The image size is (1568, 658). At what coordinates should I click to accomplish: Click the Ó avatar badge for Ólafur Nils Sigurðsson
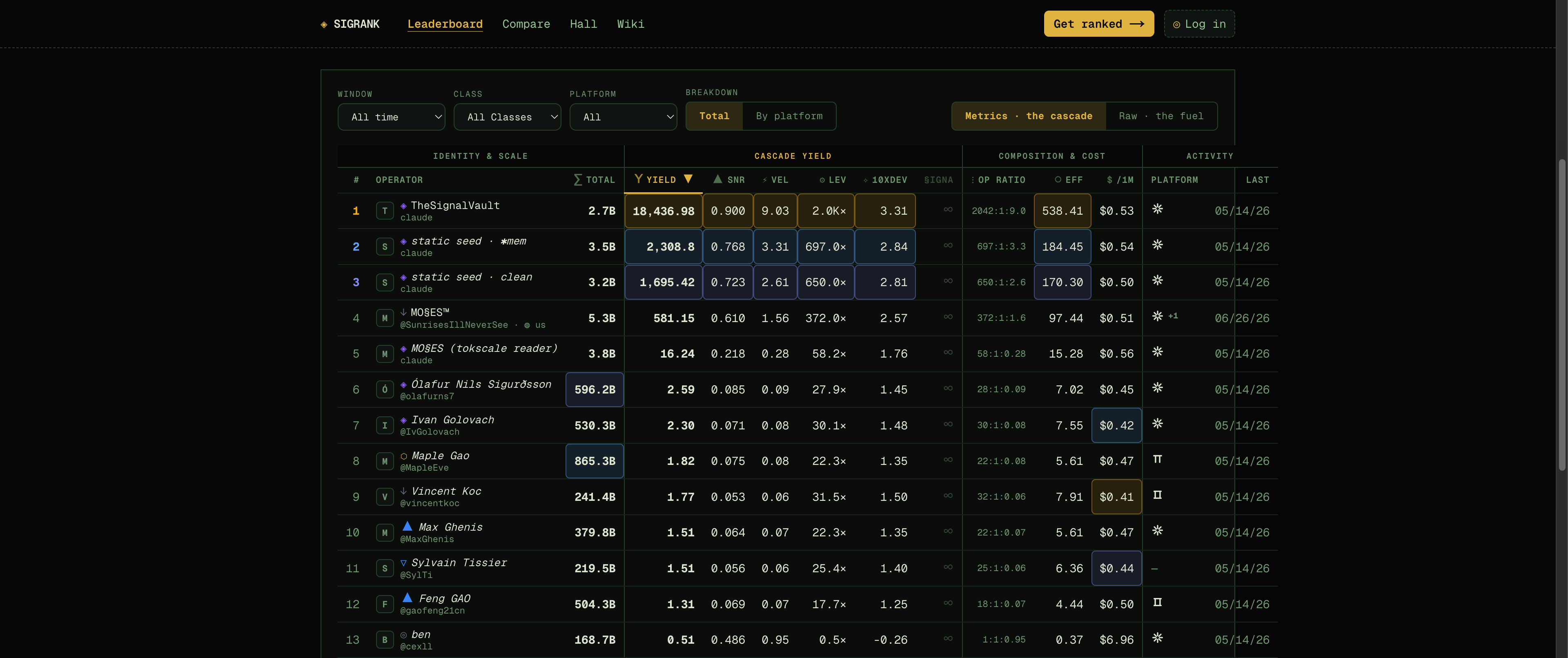(385, 389)
